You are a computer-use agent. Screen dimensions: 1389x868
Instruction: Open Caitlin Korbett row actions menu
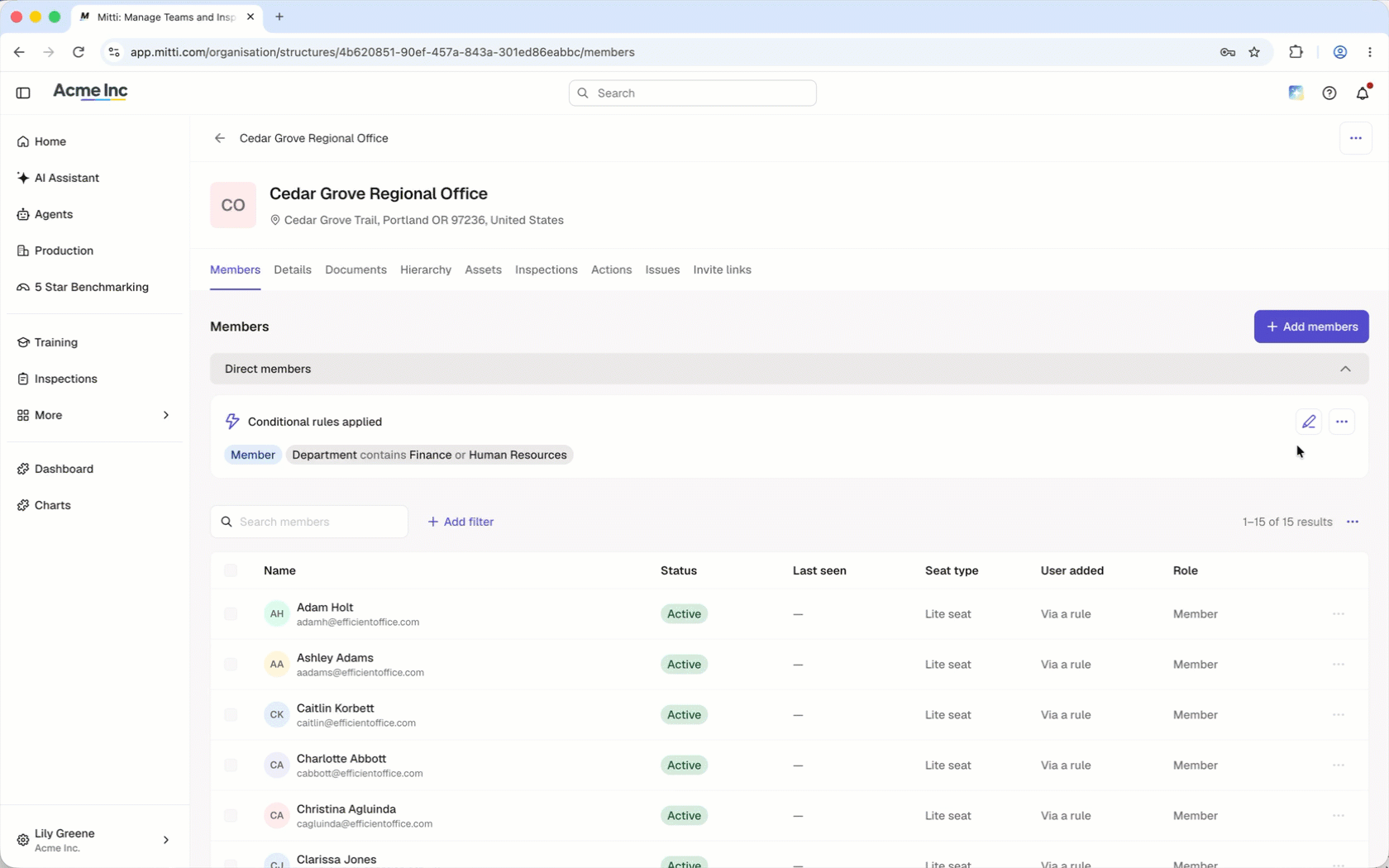pos(1338,714)
